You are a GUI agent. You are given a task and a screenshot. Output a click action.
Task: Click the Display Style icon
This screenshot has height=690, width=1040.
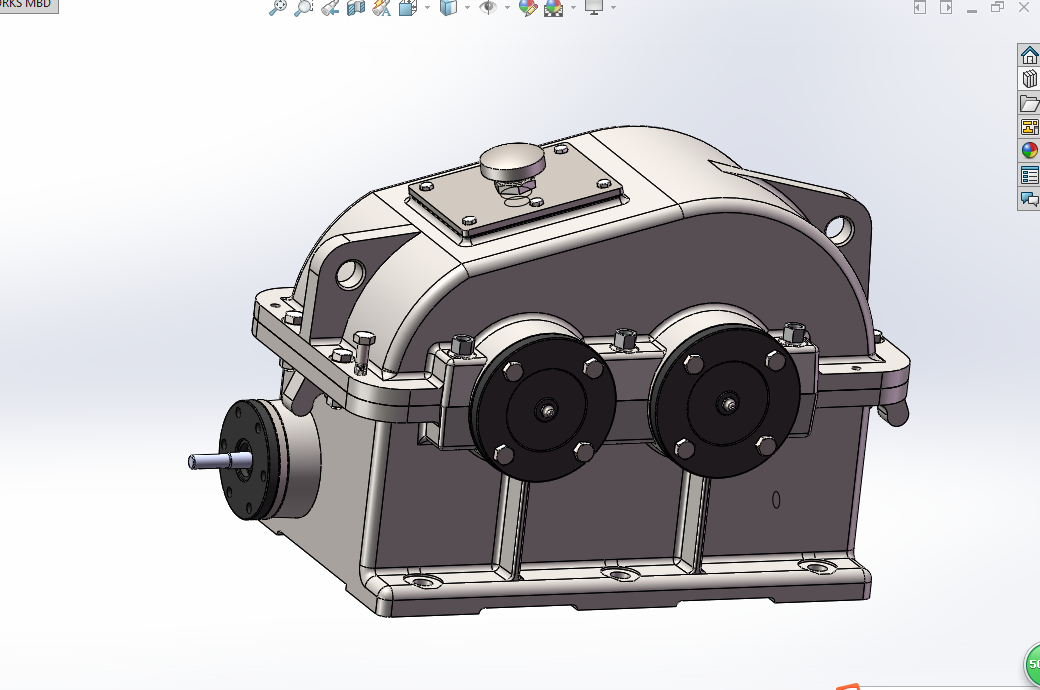click(448, 7)
